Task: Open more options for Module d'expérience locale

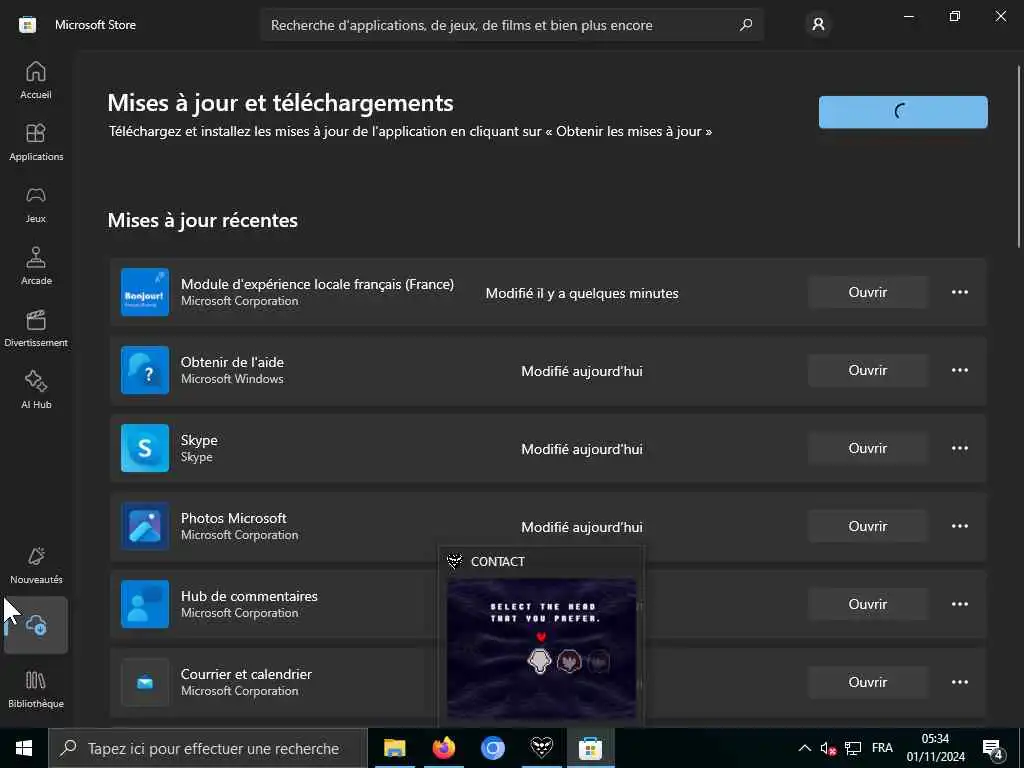Action: [x=959, y=292]
